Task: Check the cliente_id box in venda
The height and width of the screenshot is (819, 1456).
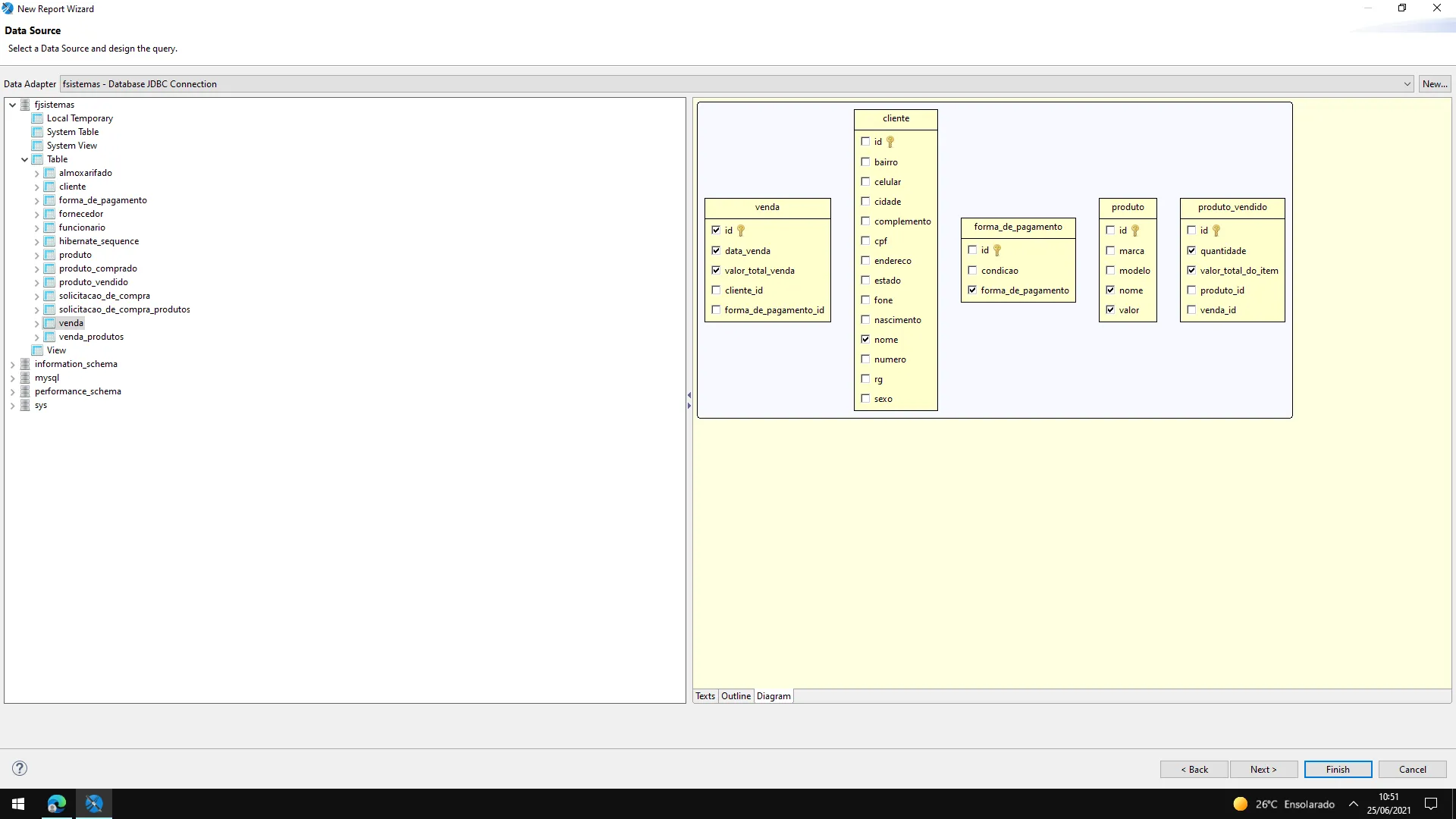Action: [x=716, y=290]
